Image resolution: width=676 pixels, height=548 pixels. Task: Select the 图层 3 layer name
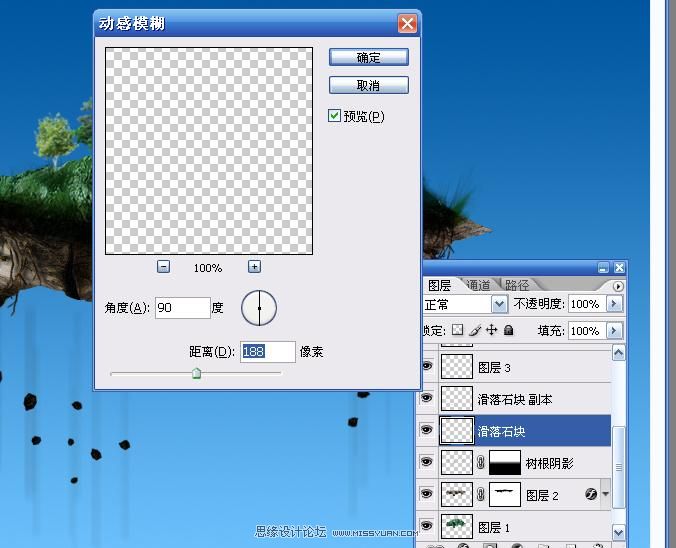pyautogui.click(x=494, y=368)
